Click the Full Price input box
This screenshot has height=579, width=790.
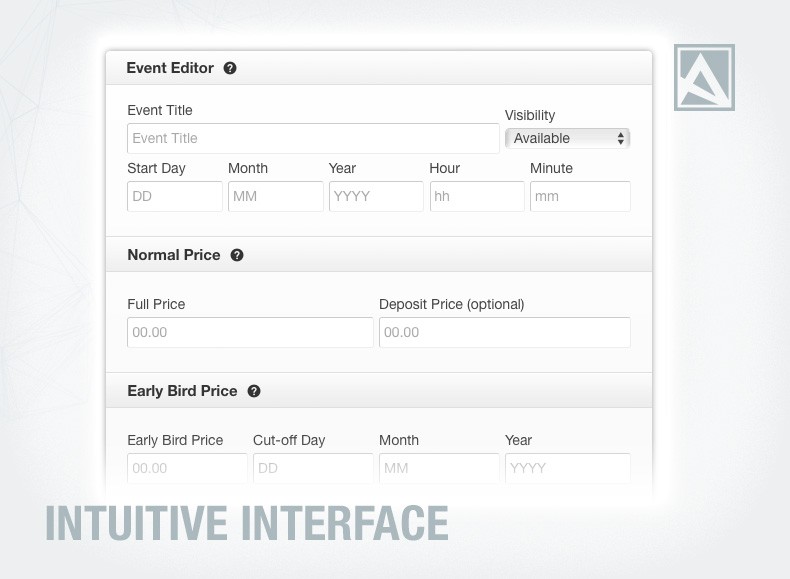(x=250, y=332)
